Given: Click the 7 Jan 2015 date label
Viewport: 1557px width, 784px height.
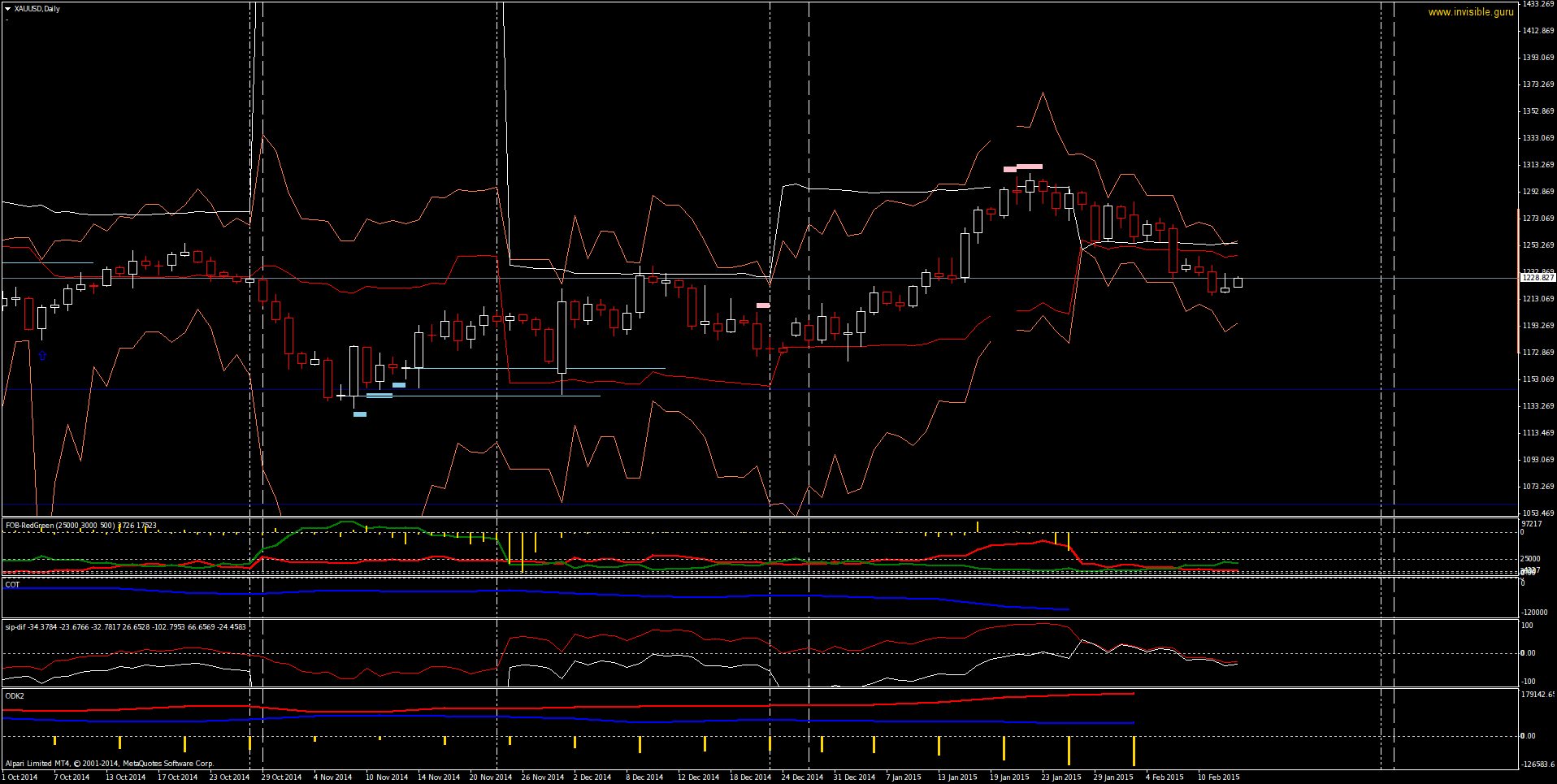Looking at the screenshot, I should (904, 778).
